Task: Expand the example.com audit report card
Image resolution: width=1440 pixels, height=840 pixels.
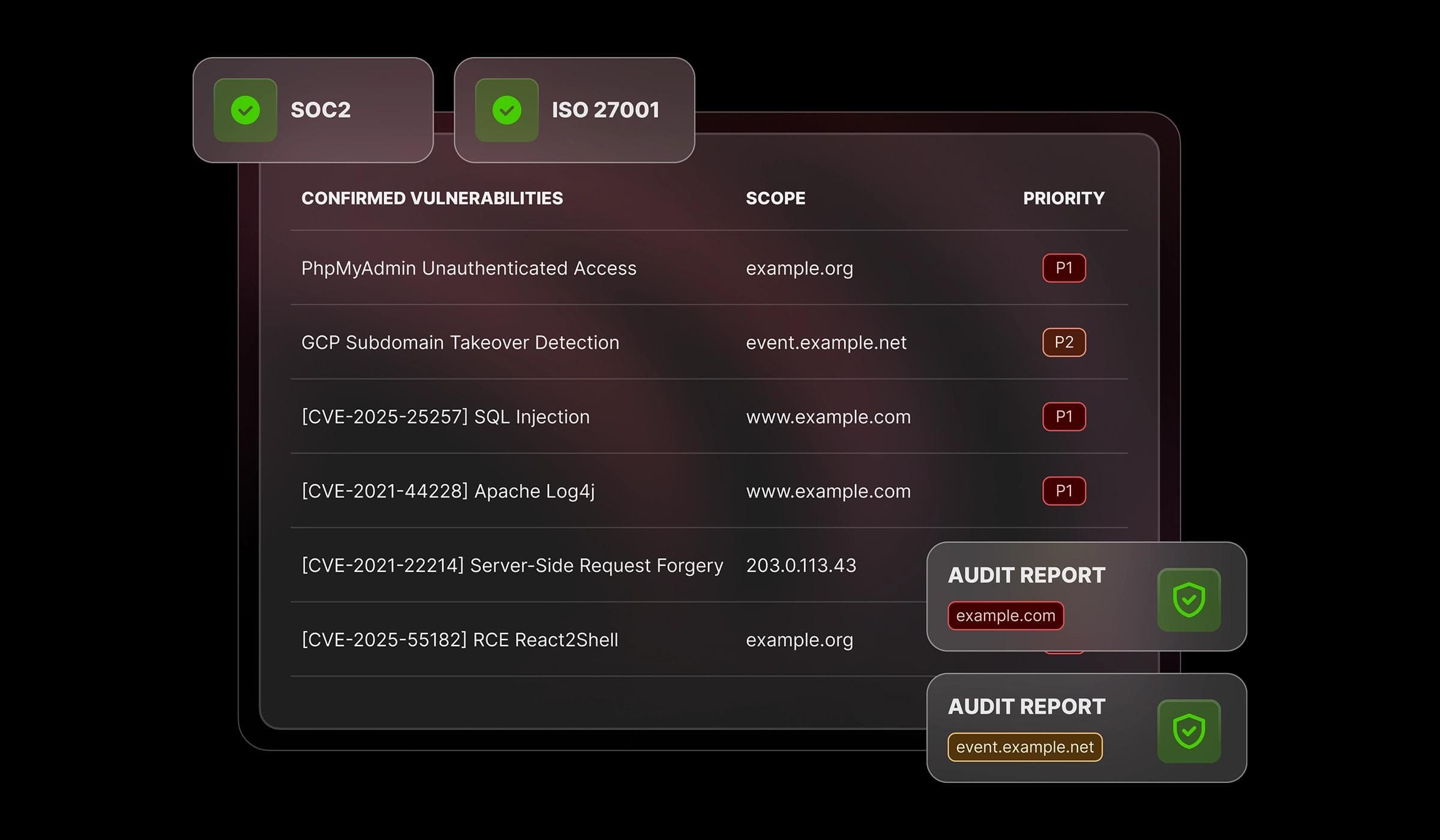Action: (1085, 597)
